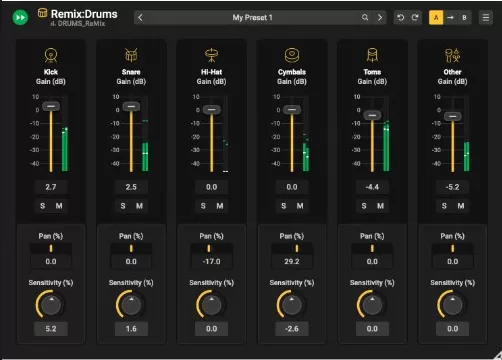The image size is (502, 360).
Task: Search presets with the magnifier icon
Action: click(365, 17)
